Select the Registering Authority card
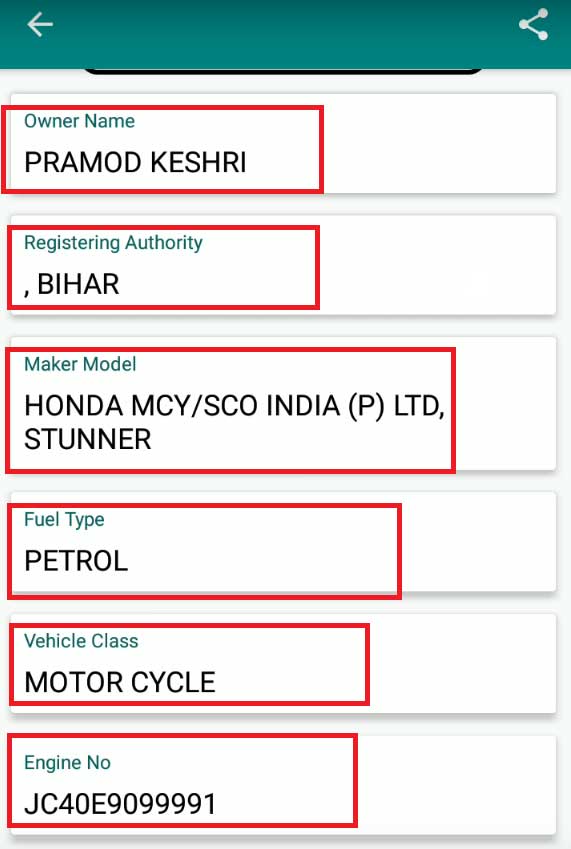Screen dimensions: 571x849 coord(283,265)
